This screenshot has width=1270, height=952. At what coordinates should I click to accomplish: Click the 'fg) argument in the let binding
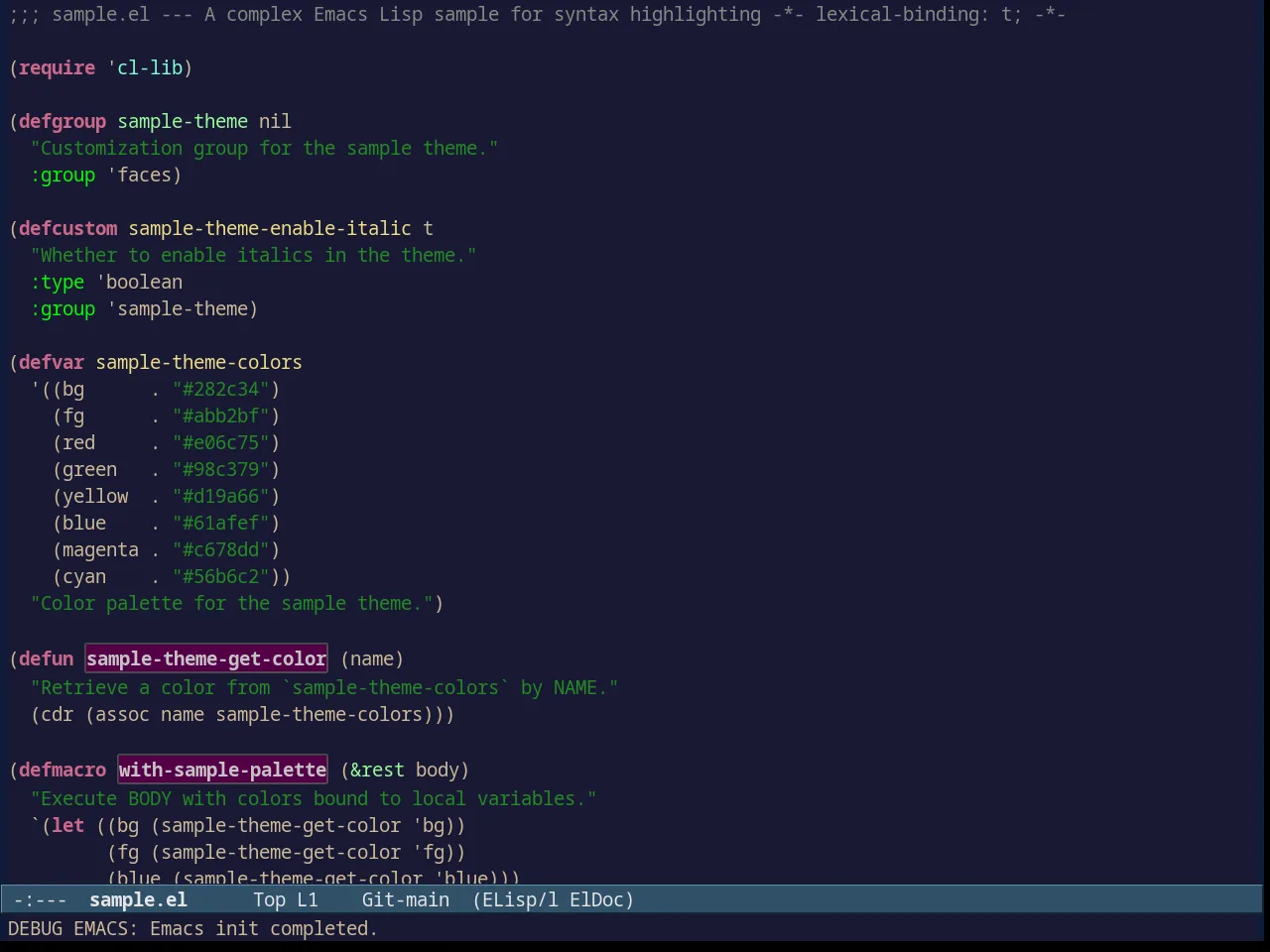tap(434, 852)
